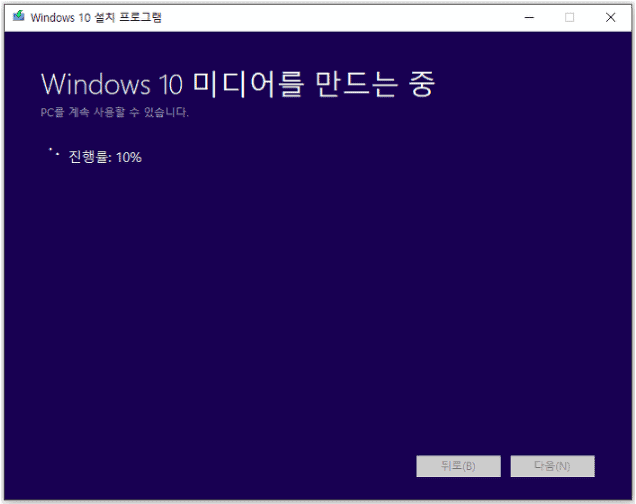This screenshot has width=636, height=504.
Task: Click the heading Windows 10 미디어를 만드는 중
Action: tap(238, 84)
